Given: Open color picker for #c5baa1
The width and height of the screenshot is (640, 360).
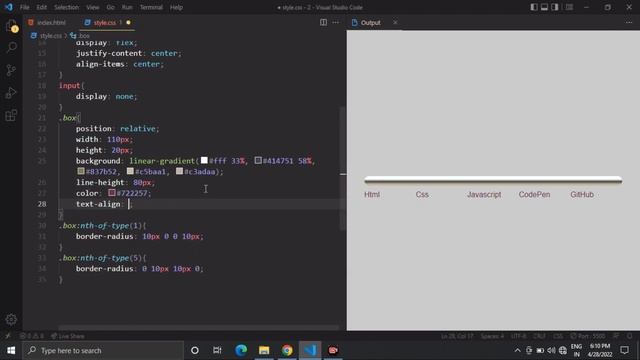Looking at the screenshot, I should [130, 171].
